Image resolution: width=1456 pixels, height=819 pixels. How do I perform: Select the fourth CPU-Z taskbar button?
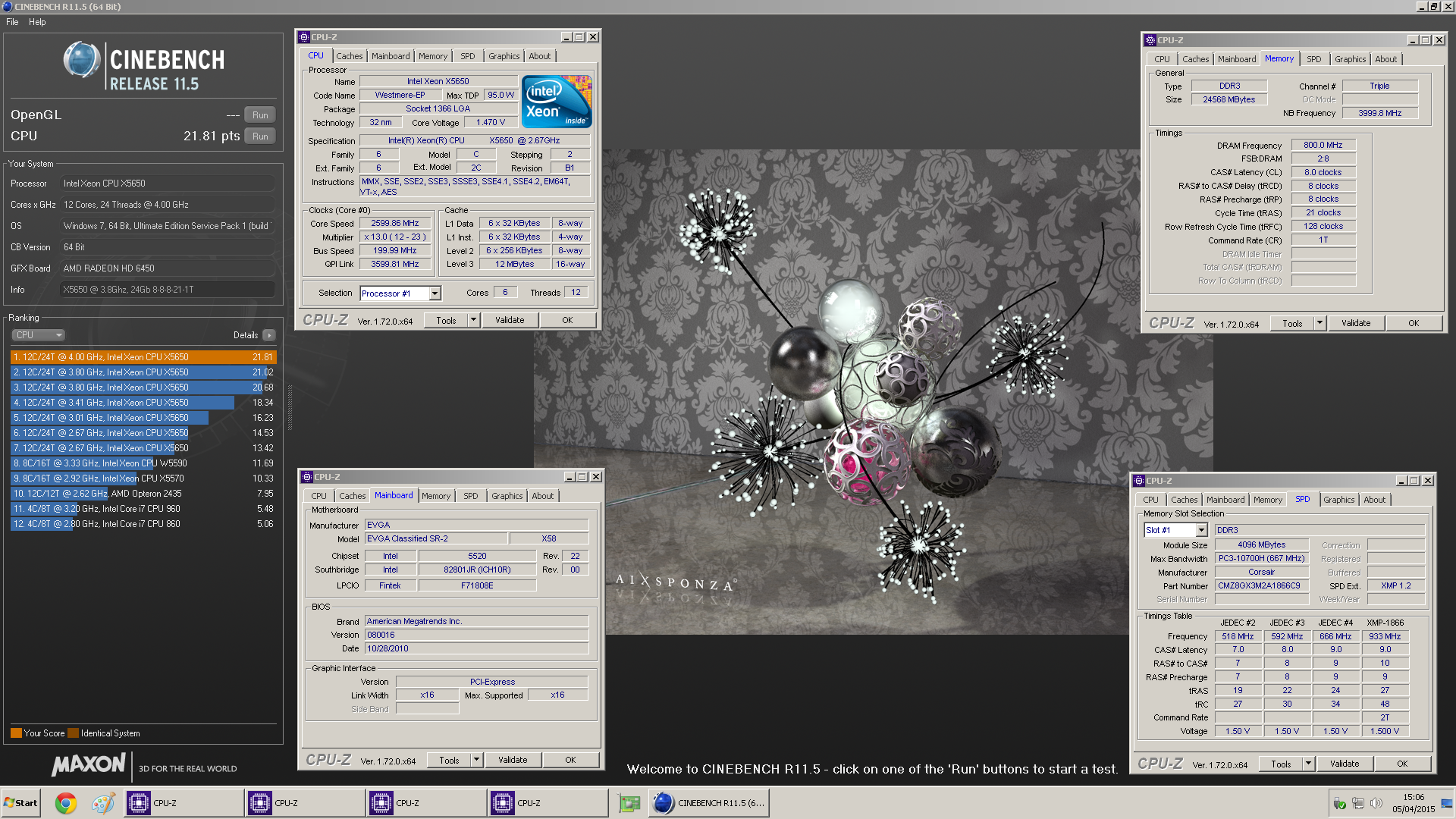click(548, 803)
